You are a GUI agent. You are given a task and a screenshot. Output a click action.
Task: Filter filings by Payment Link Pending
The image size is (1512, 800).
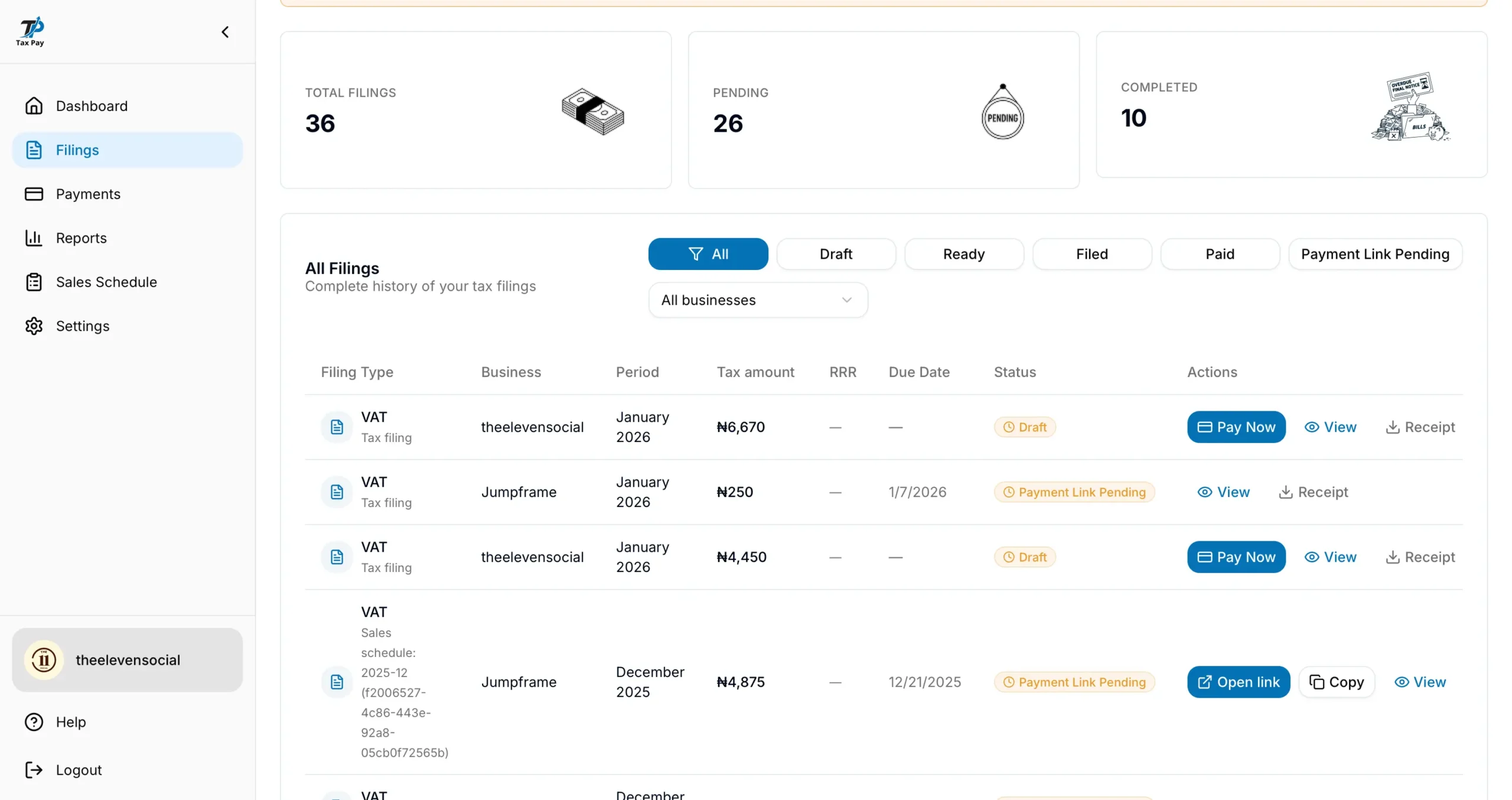1374,254
